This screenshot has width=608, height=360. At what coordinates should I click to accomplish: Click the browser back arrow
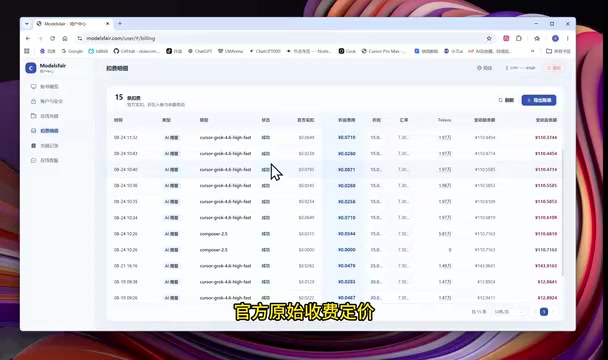28,38
